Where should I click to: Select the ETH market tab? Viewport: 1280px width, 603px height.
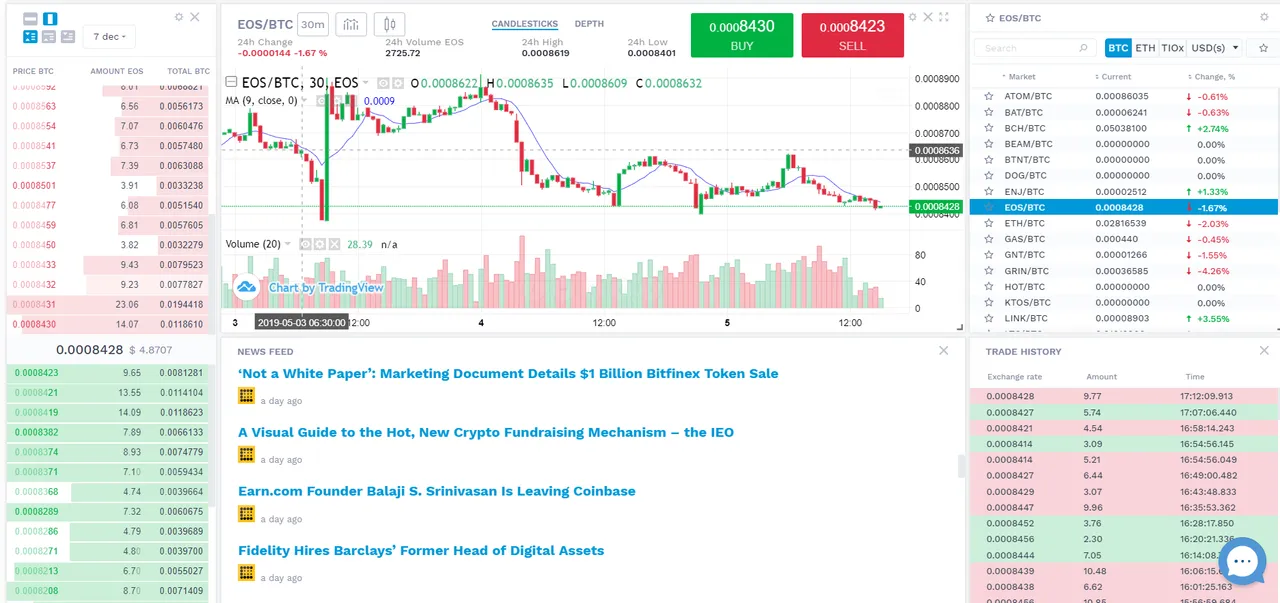(1145, 48)
